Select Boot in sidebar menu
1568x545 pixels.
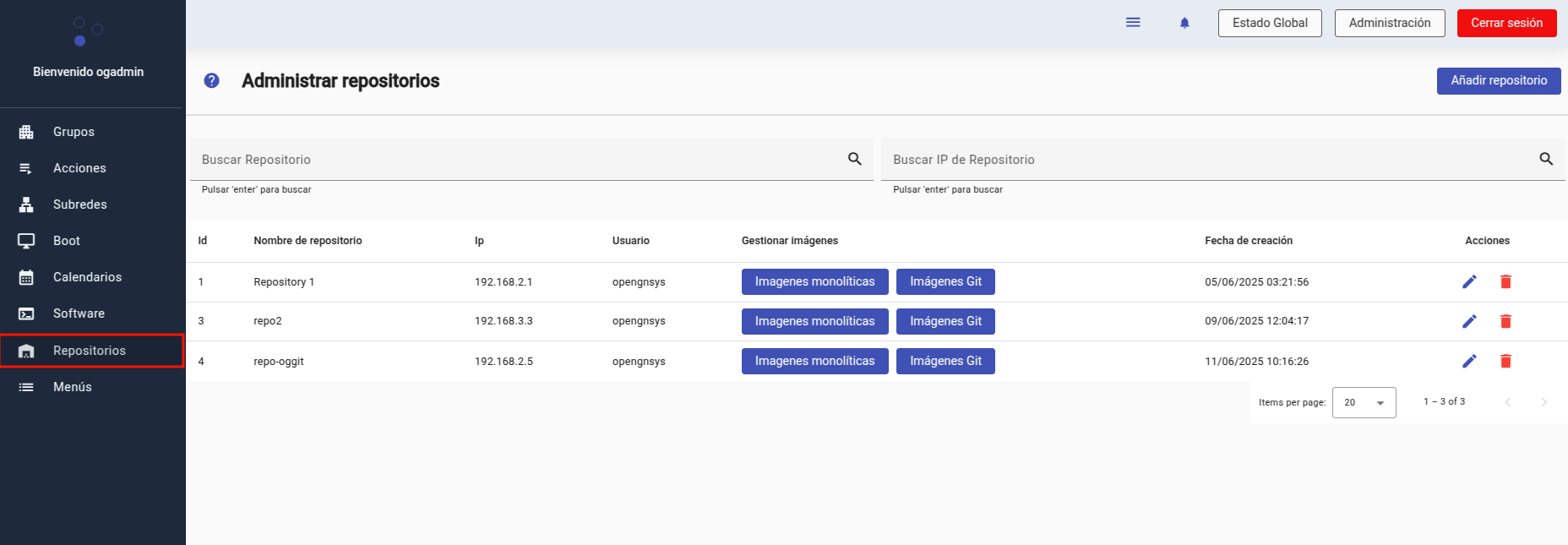[x=66, y=241]
